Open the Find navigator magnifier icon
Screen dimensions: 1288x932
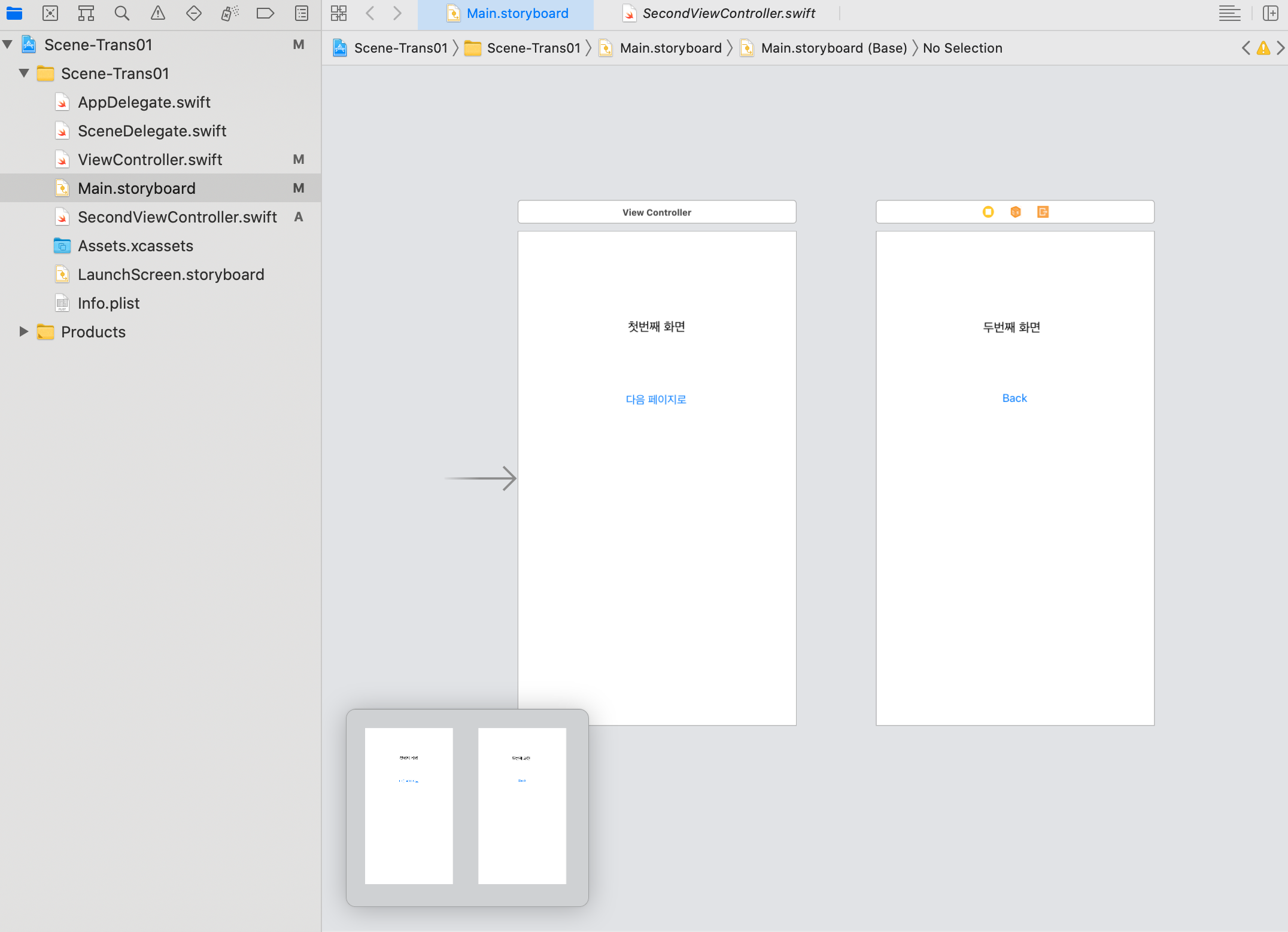click(x=122, y=13)
